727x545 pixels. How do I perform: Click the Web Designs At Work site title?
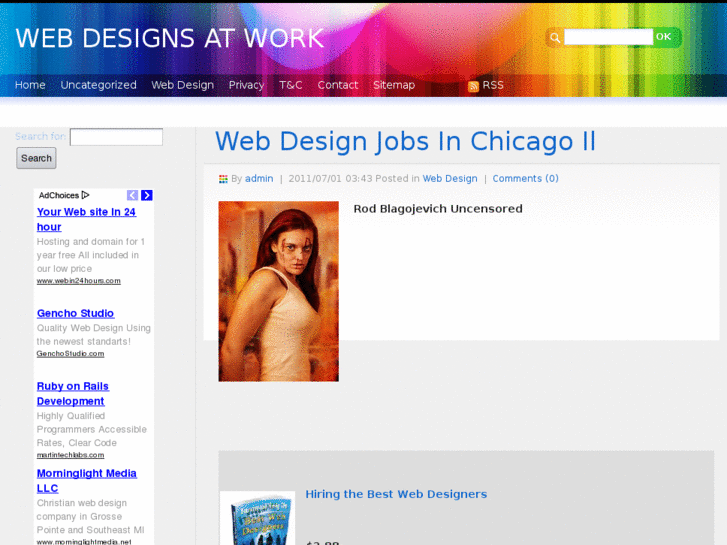(x=170, y=38)
